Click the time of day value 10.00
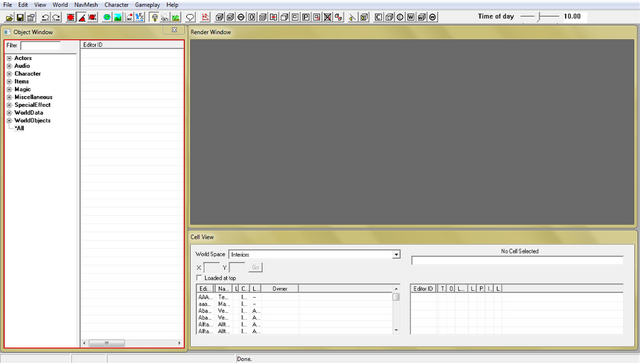 [572, 16]
